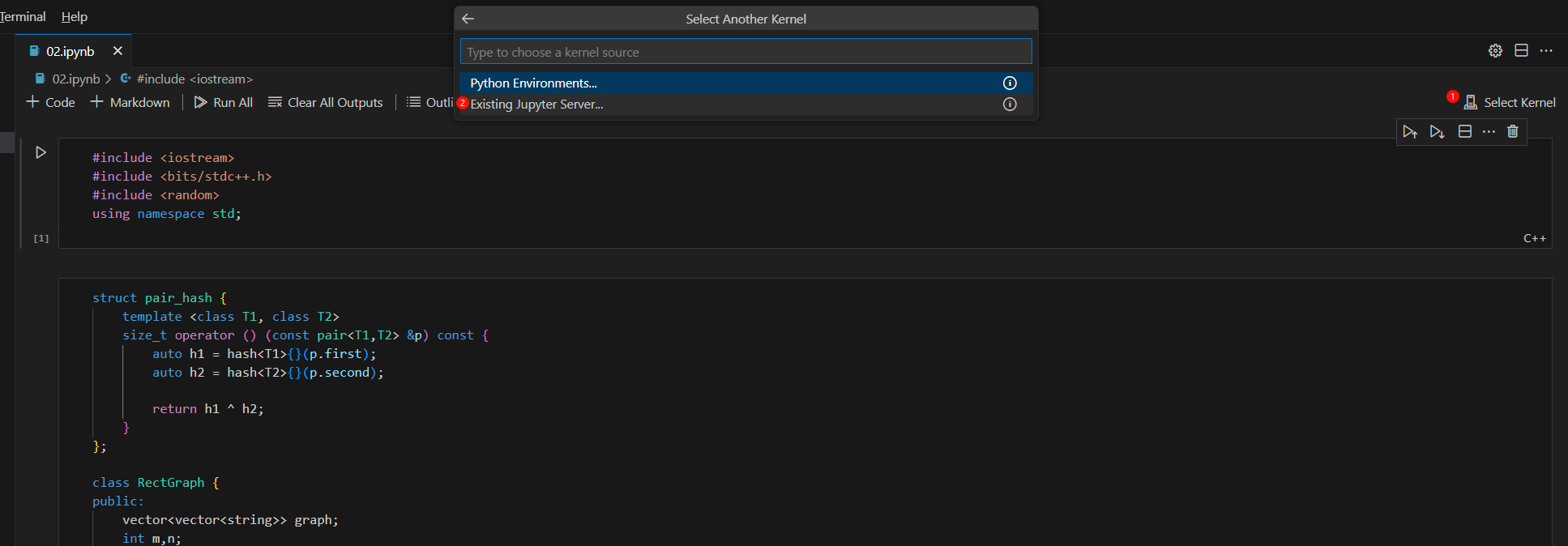The width and height of the screenshot is (1568, 546).
Task: Click the line 'using namespace std;'
Action: pyautogui.click(x=166, y=214)
